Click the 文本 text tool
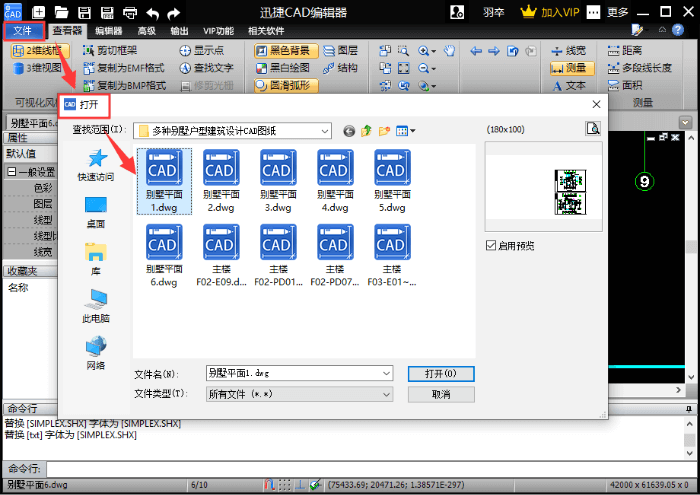The height and width of the screenshot is (495, 700). pos(569,85)
